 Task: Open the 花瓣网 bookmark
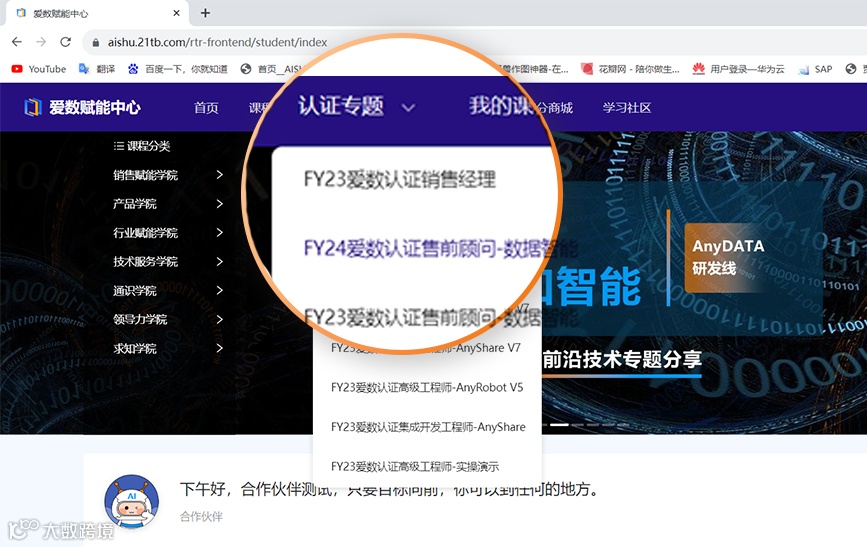pyautogui.click(x=630, y=69)
